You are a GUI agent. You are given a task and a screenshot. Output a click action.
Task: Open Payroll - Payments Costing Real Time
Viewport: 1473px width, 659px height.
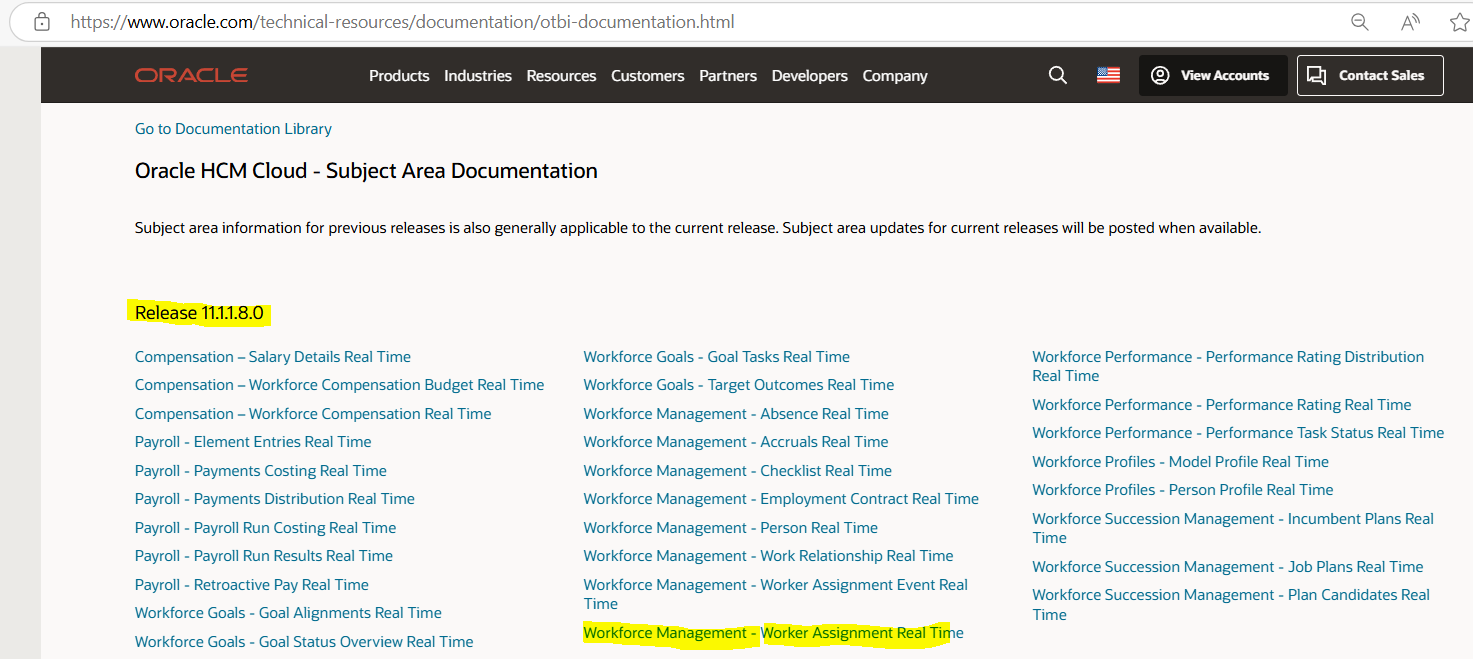(x=261, y=471)
